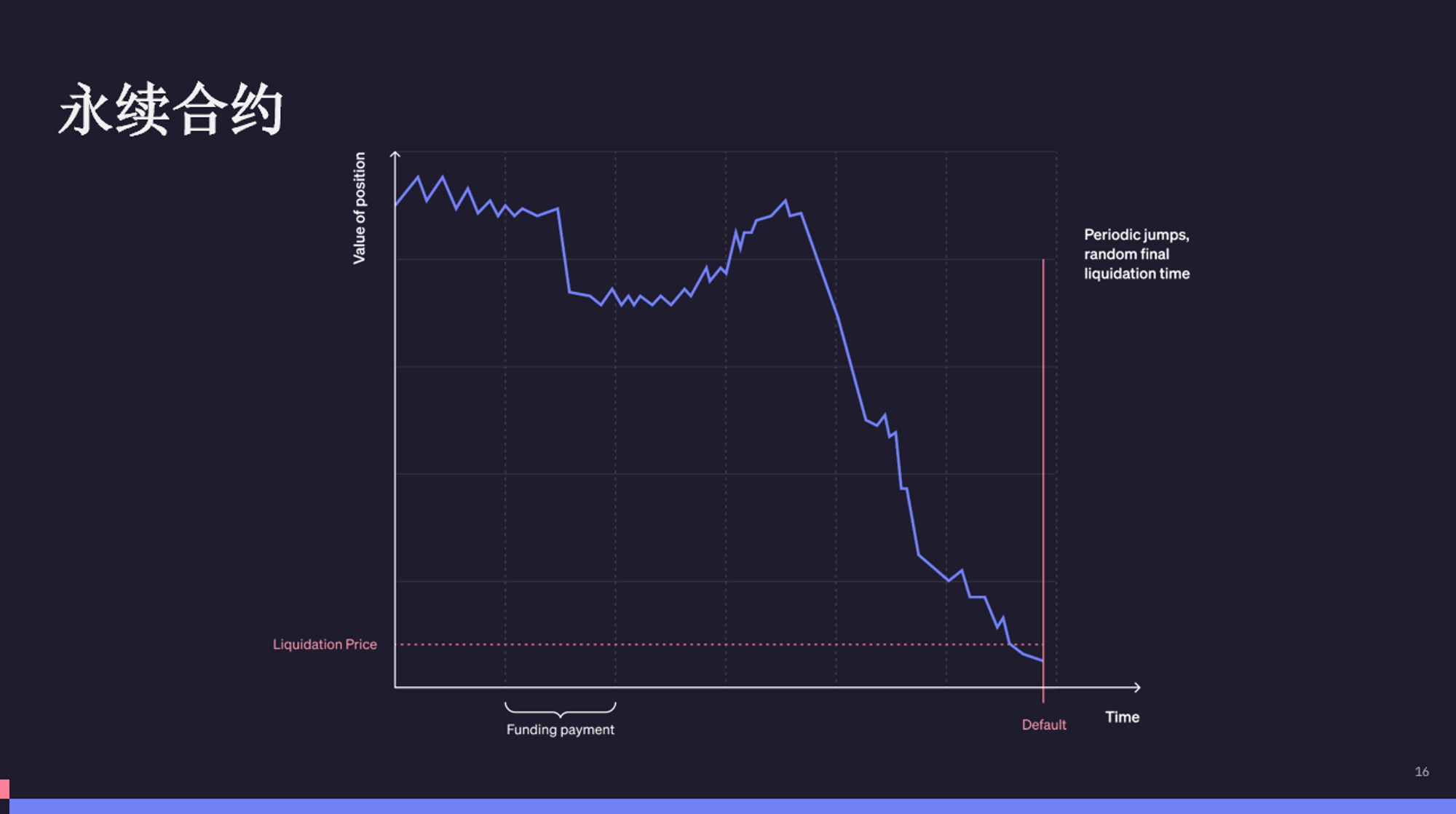Click the Default label below the red line
This screenshot has height=814, width=1456.
(x=1044, y=724)
